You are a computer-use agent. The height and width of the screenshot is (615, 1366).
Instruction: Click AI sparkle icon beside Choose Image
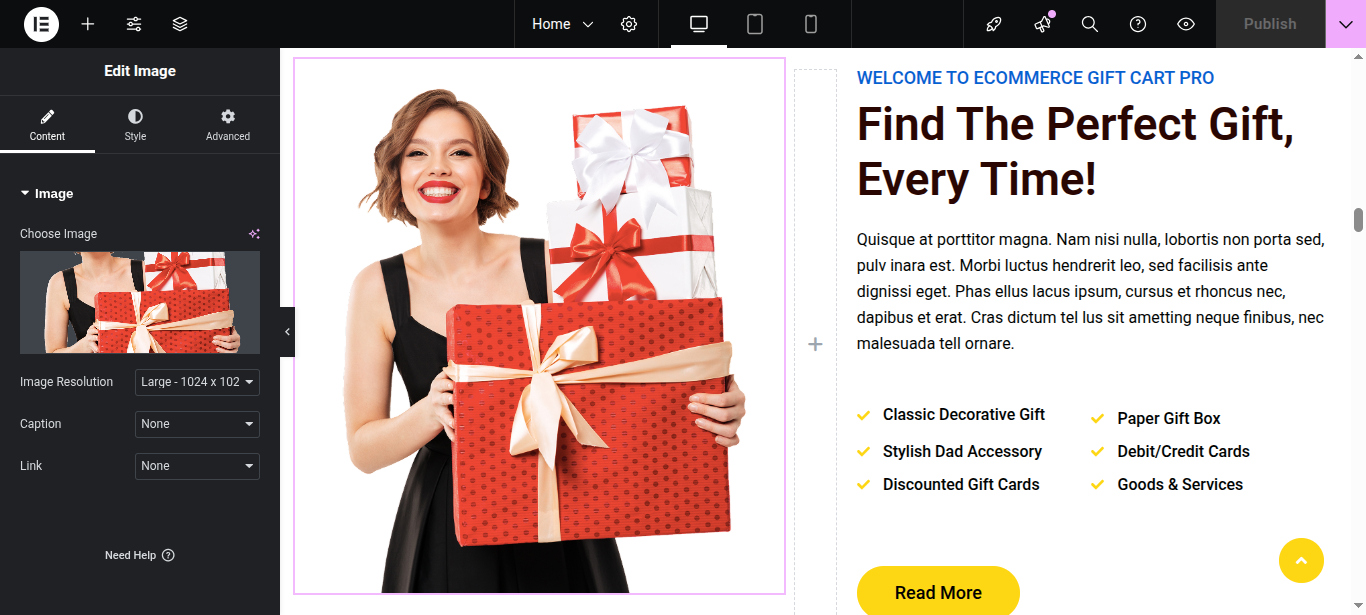pyautogui.click(x=254, y=234)
